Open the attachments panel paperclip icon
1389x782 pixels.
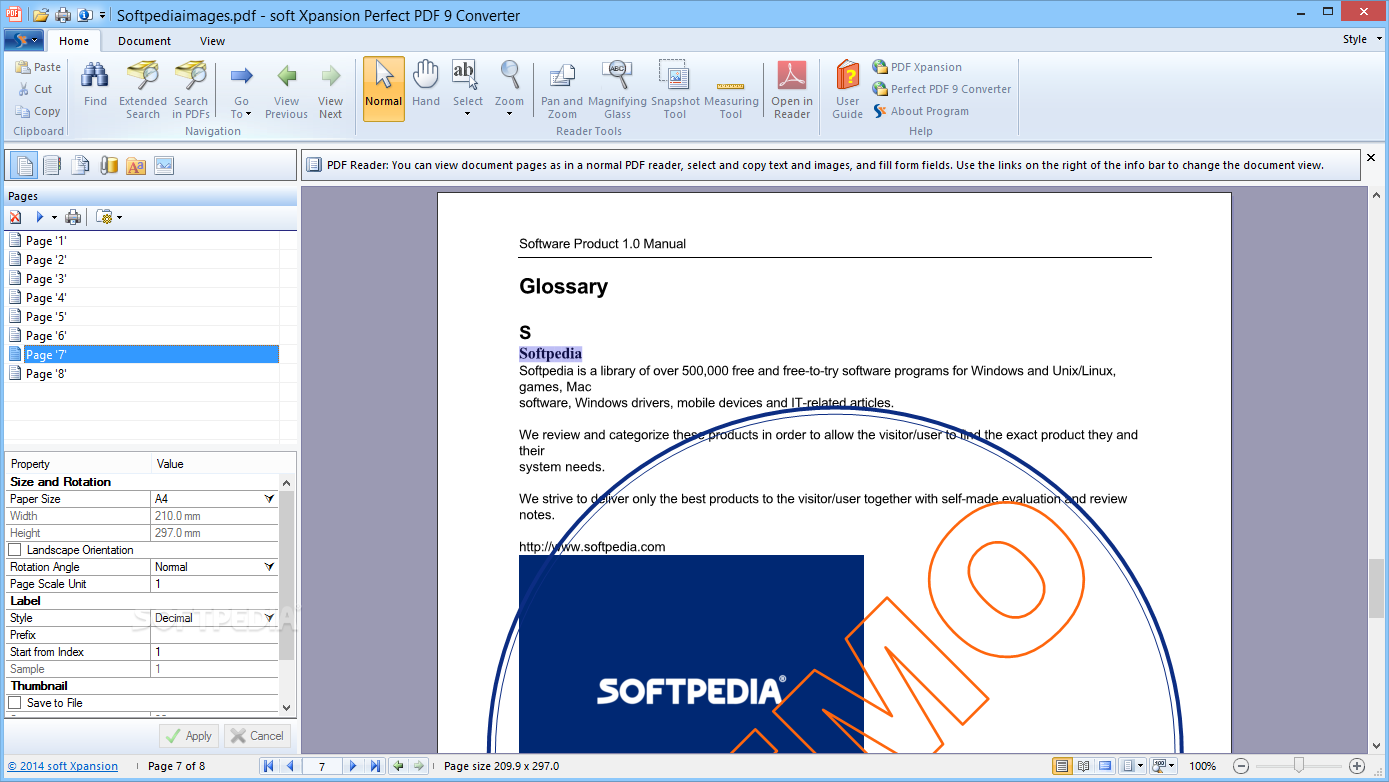[x=108, y=165]
